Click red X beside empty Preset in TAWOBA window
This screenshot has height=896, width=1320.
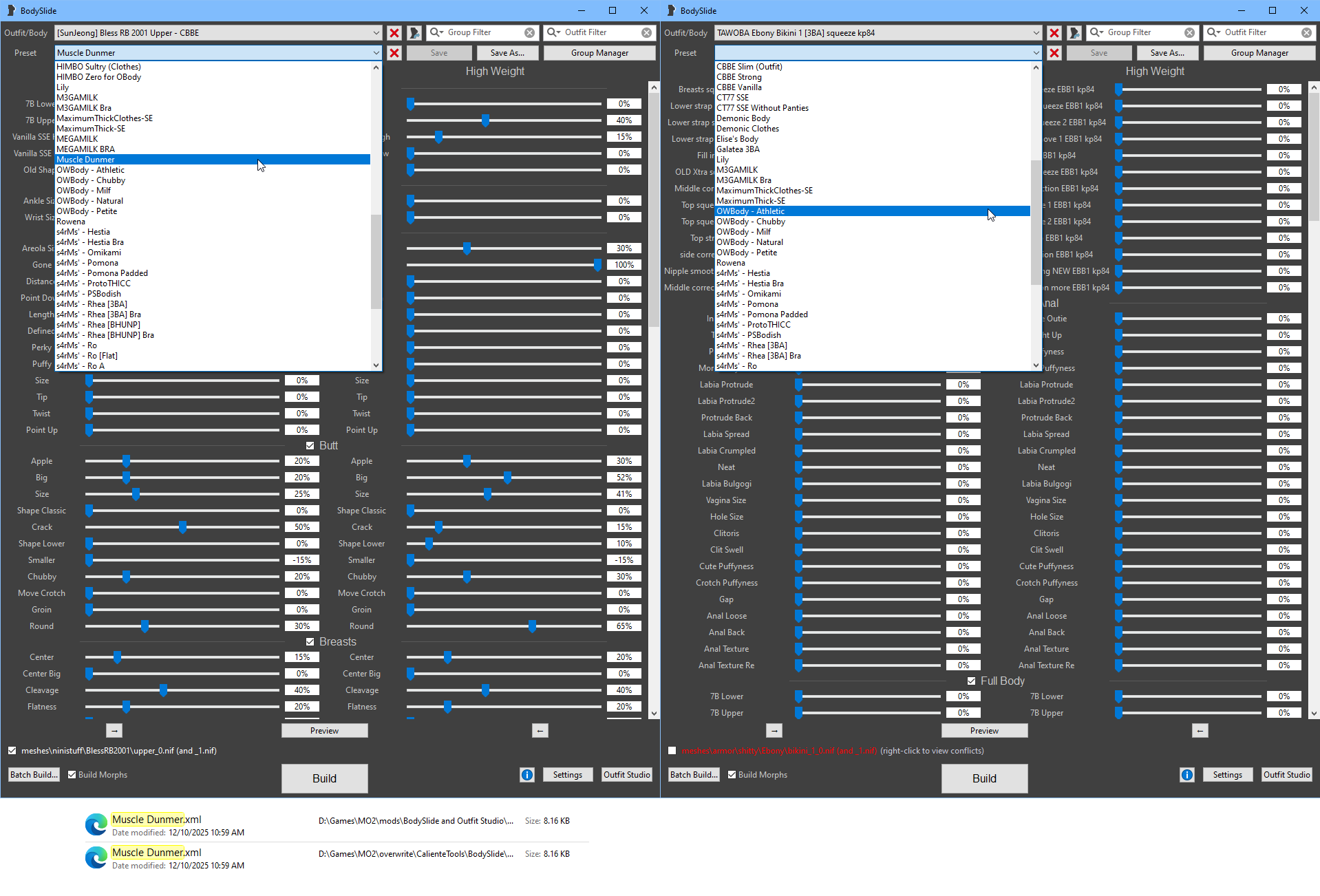point(1054,53)
